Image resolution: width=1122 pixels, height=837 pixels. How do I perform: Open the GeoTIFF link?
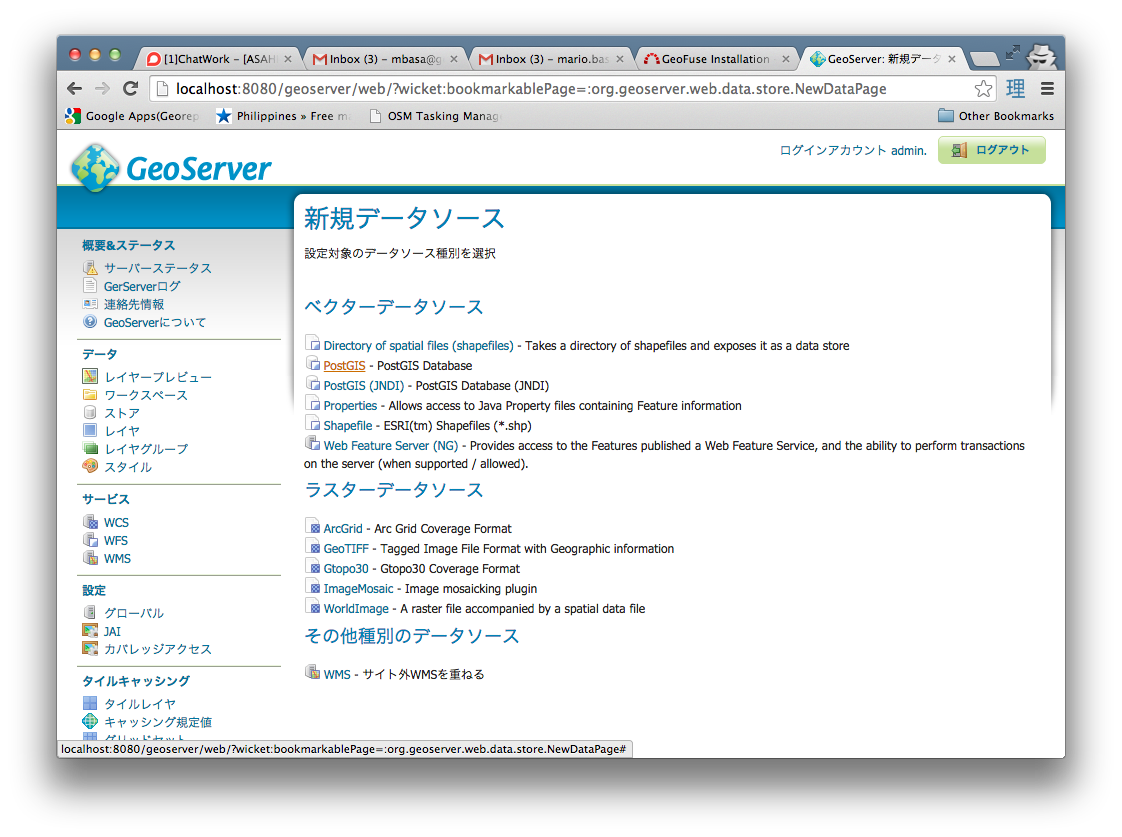coord(346,549)
